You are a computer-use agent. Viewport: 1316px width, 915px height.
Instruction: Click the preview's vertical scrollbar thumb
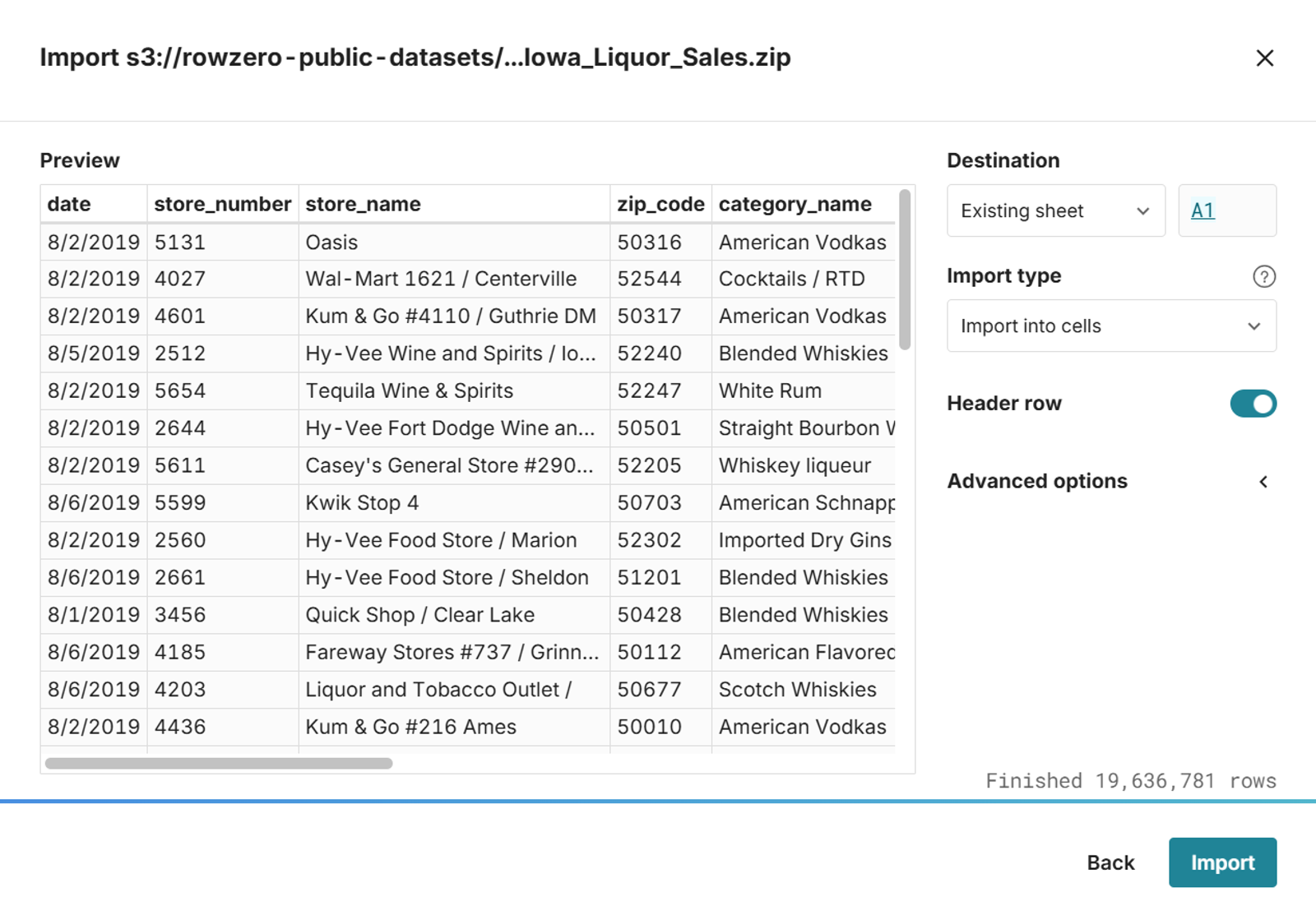(905, 270)
